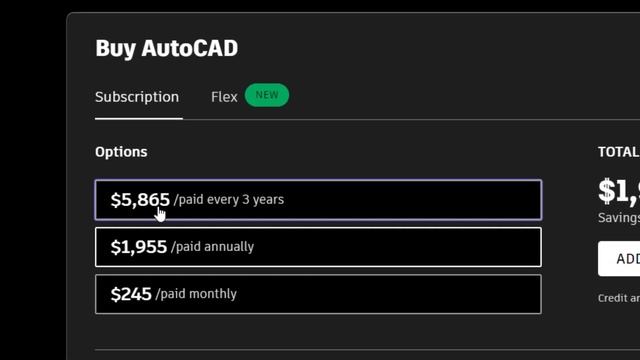Click the "/paid monthly" label text
This screenshot has width=640, height=360.
(x=196, y=294)
